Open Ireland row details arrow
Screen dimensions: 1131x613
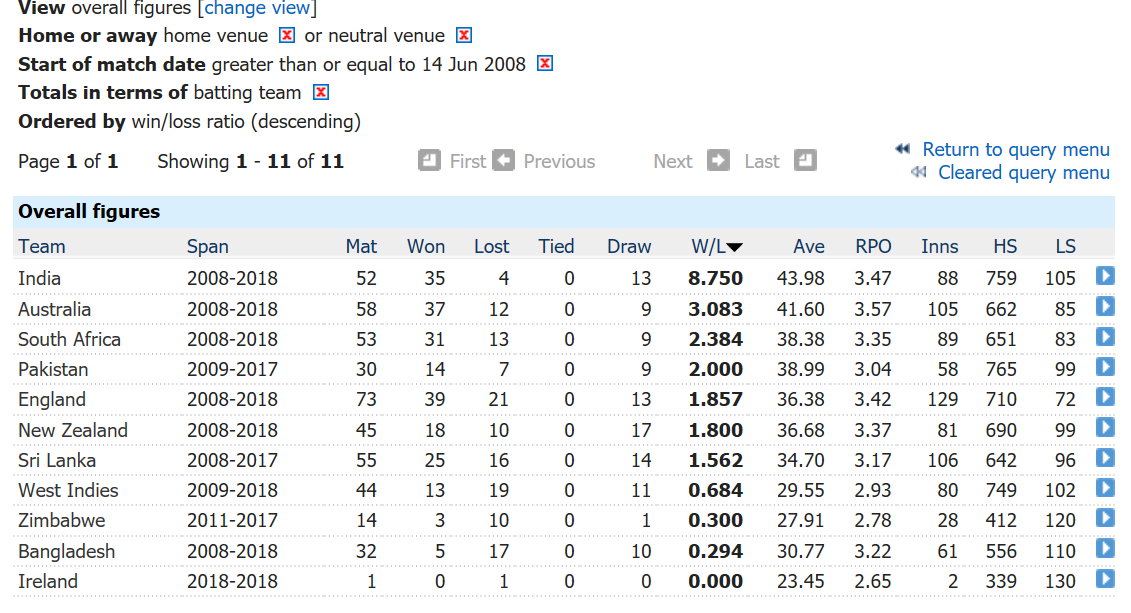(x=1105, y=579)
